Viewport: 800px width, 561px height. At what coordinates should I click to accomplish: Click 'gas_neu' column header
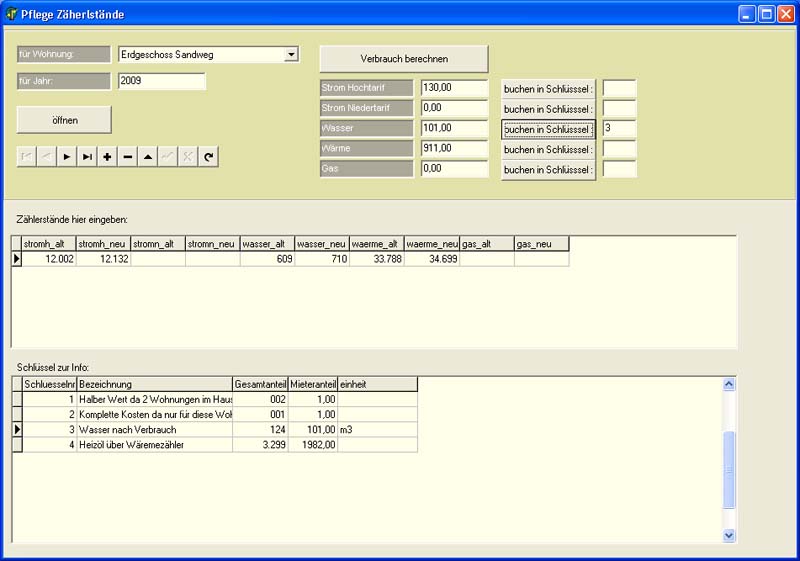click(x=541, y=244)
